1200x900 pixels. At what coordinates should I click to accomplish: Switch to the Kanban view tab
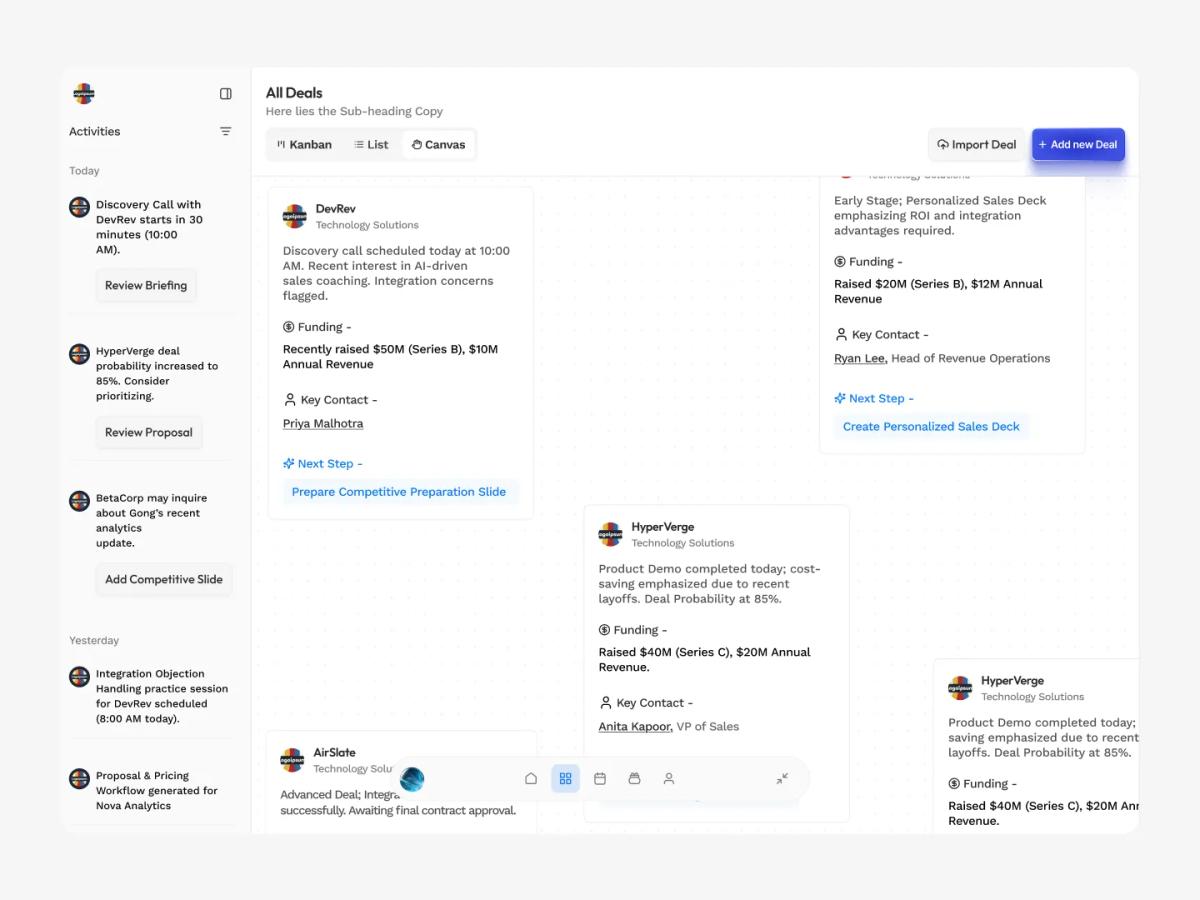[304, 145]
